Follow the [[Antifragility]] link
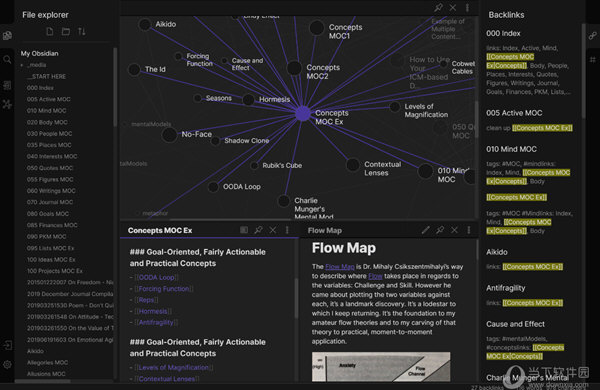The width and height of the screenshot is (600, 390). (x=156, y=322)
